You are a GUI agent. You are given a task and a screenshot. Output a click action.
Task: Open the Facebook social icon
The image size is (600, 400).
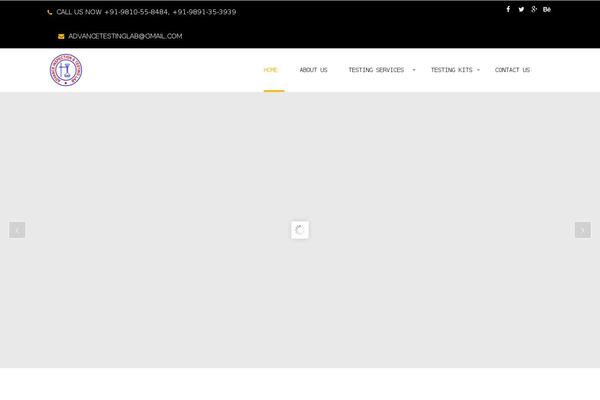508,9
